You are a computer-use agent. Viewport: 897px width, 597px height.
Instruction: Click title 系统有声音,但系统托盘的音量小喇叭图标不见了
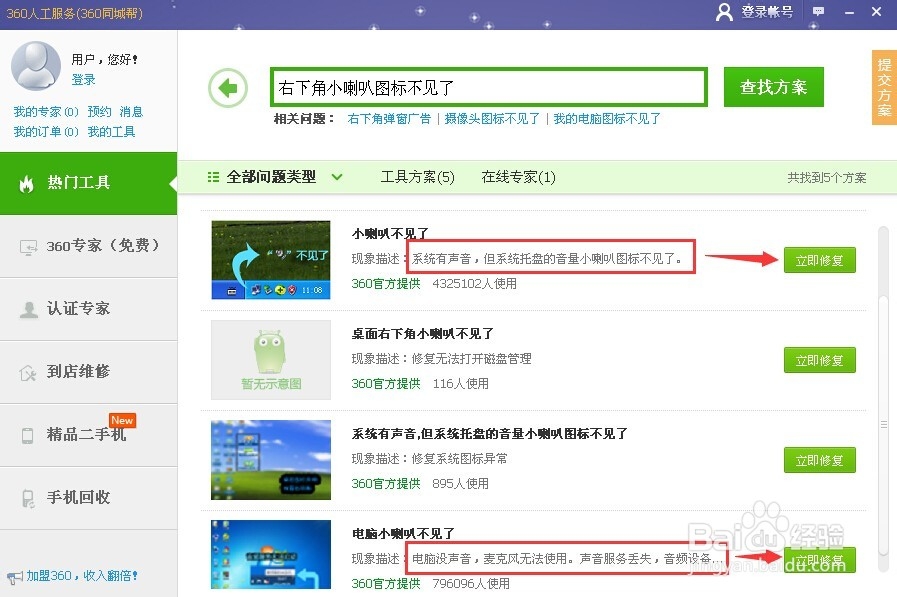click(490, 433)
